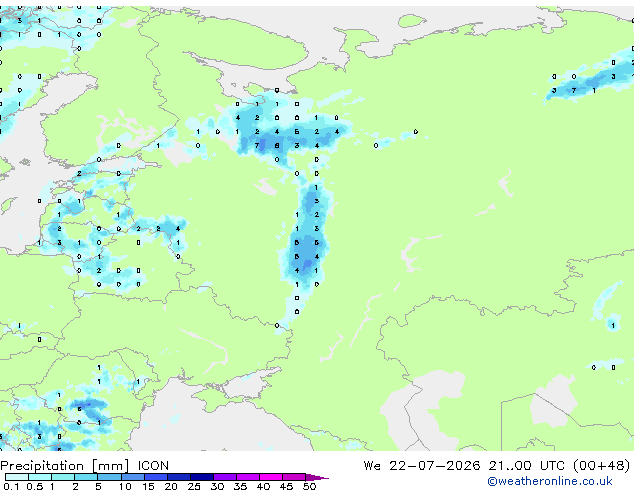The image size is (634, 490).
Task: Pick the 1–2 mm legend swatch
Action: point(63,477)
